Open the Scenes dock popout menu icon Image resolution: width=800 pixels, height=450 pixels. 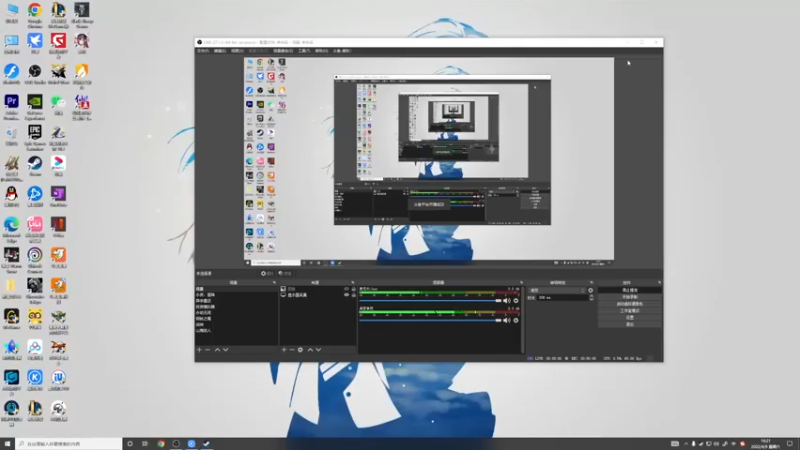274,283
